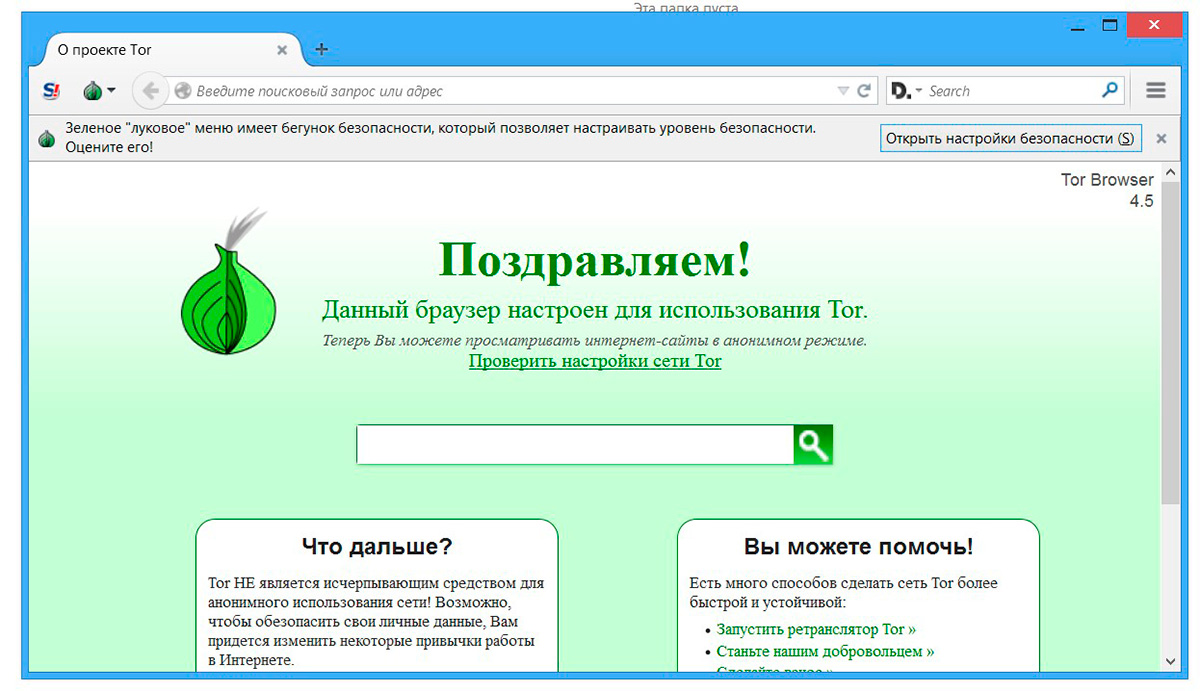This screenshot has height=691, width=1200.
Task: Expand the address bar history dropdown
Action: coord(843,90)
